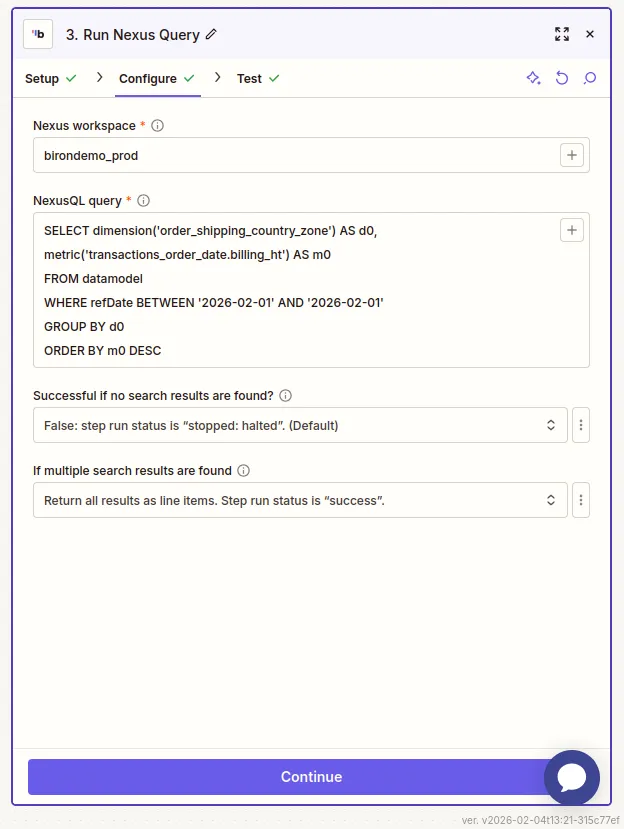Open the 'If multiple search results' dropdown
The image size is (624, 829).
tap(300, 500)
